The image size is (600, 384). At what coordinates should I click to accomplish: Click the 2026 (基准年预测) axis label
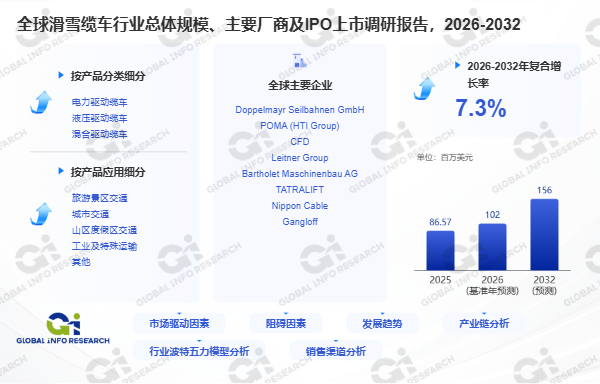pos(492,285)
